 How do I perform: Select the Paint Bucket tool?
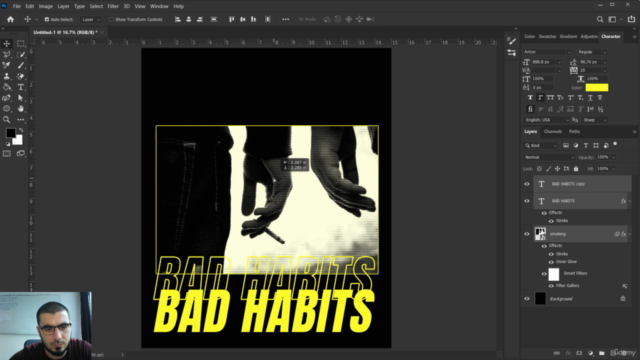7,87
